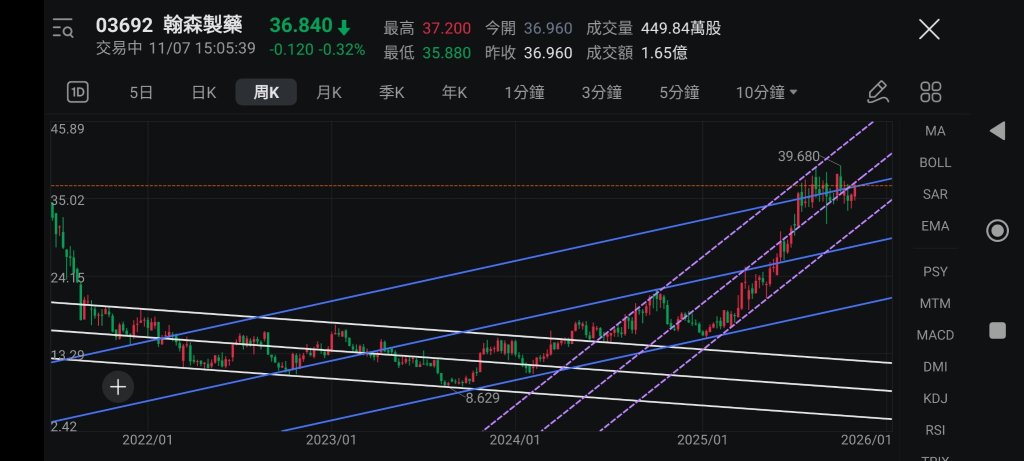Open the 10分鐘 interval dropdown

[x=767, y=93]
